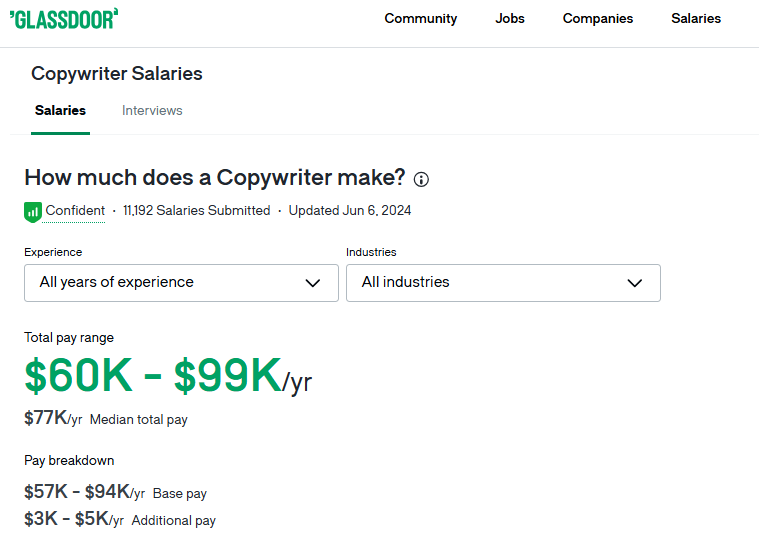Click the info icon beside the Copywriter heading
The image size is (759, 545).
421,180
